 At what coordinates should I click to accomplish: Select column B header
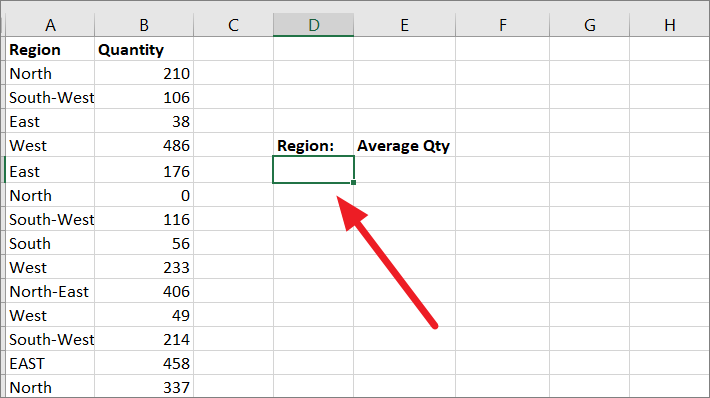144,25
